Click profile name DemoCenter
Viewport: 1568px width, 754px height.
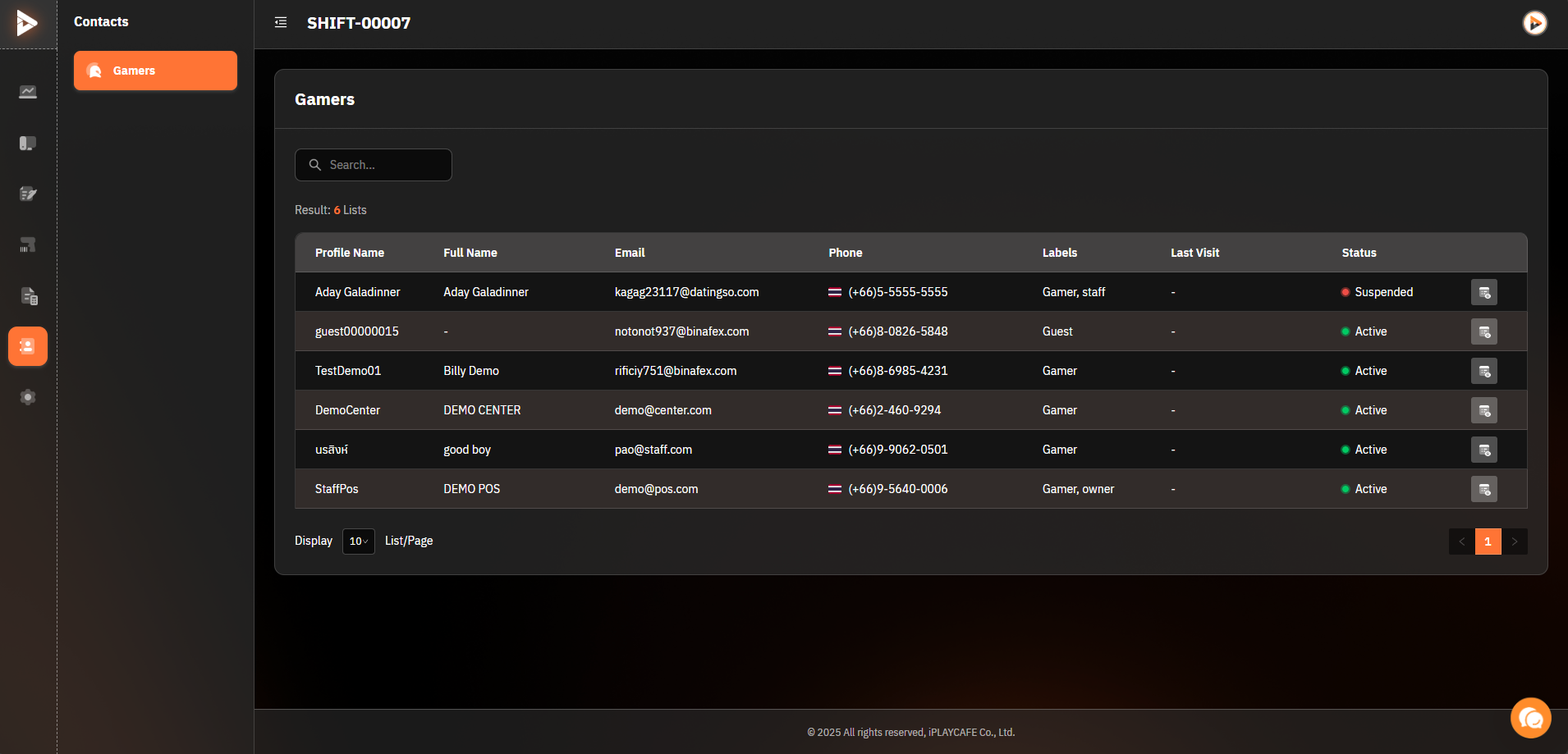[348, 410]
